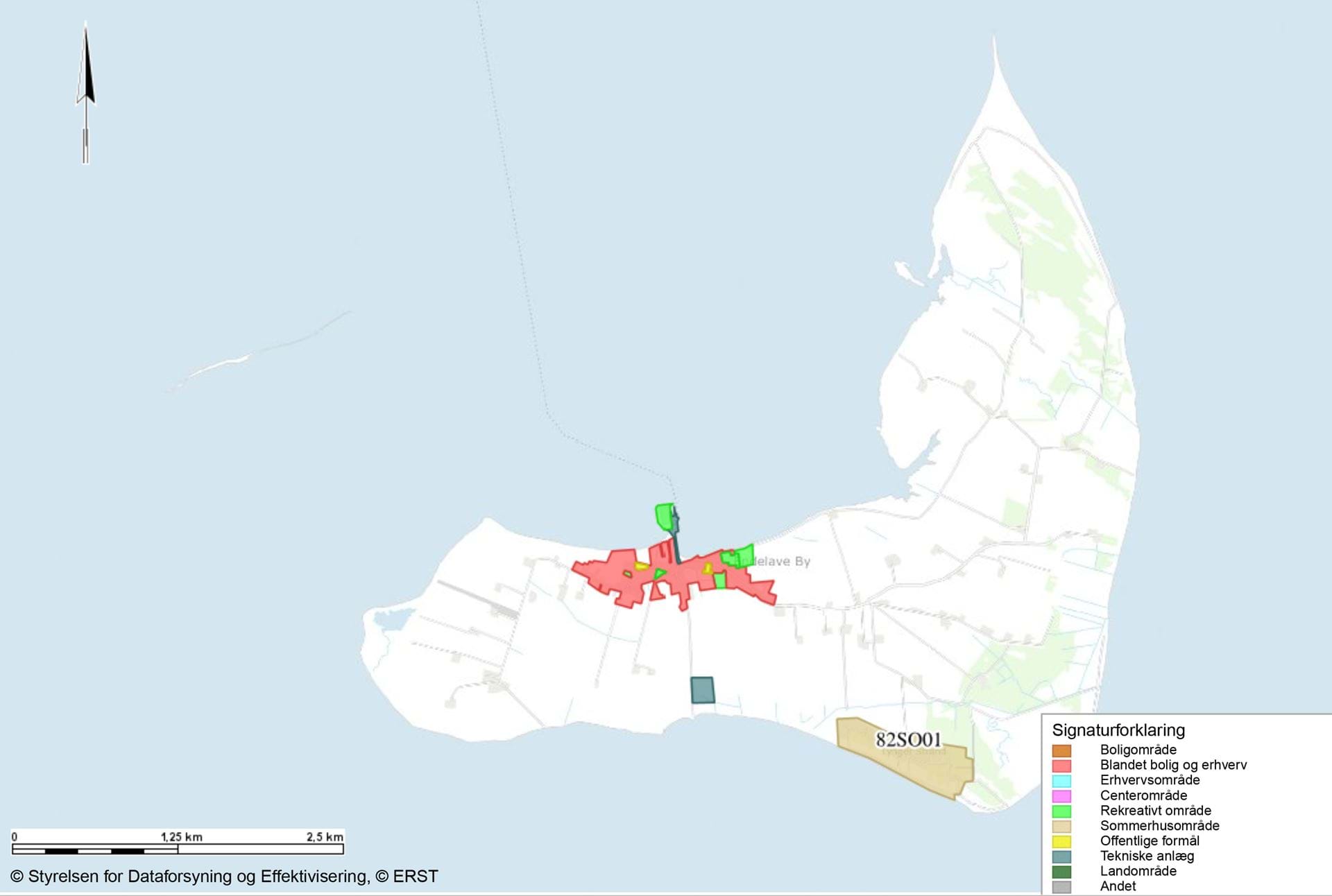Select the magenta Centerområde legend swatch
The width and height of the screenshot is (1332, 896).
(1061, 796)
